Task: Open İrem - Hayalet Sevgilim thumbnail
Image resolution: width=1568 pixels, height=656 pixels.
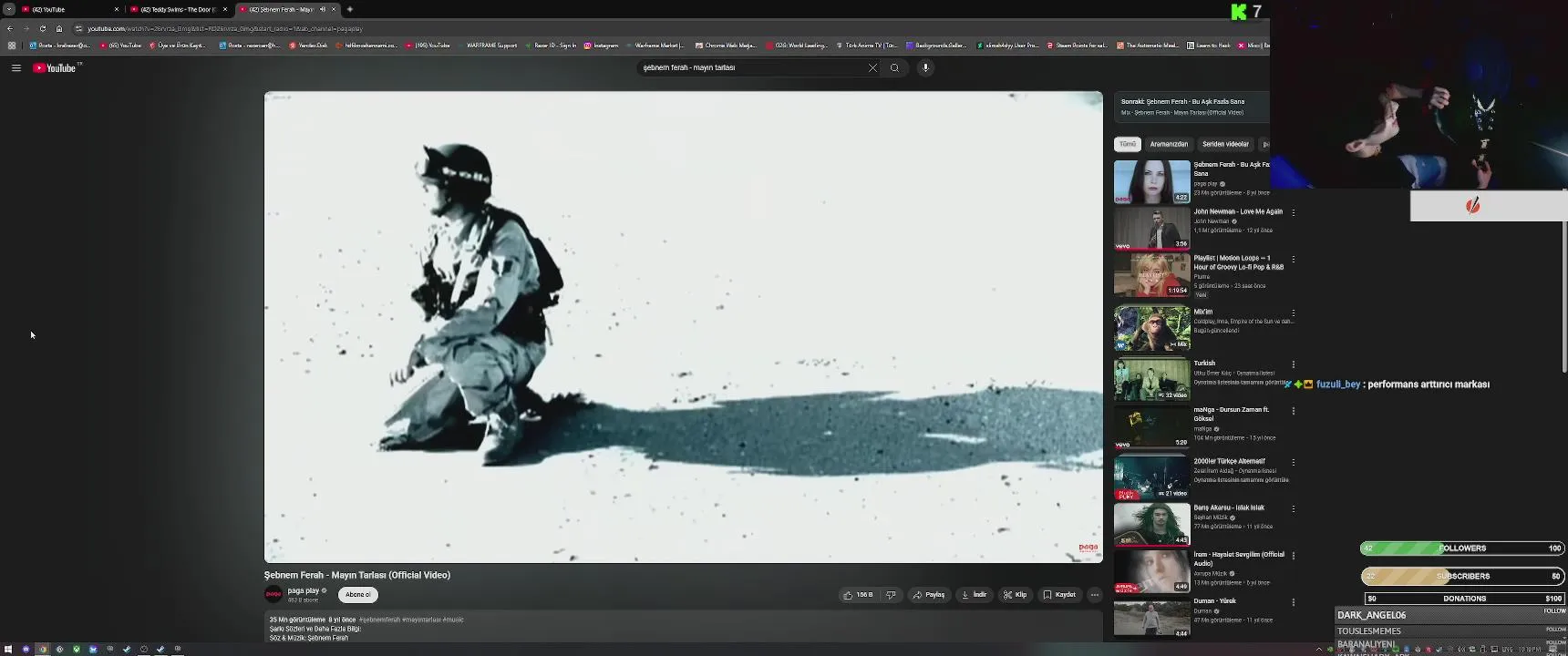Action: 1152,571
